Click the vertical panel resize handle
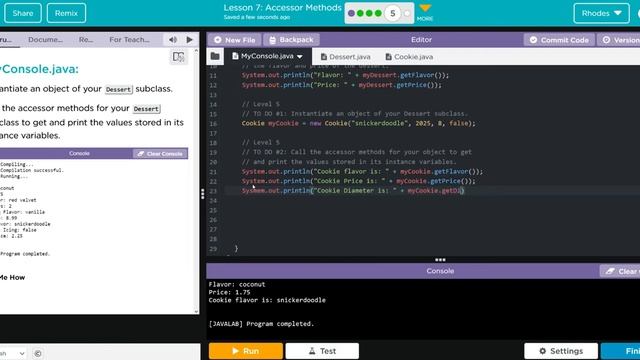This screenshot has width=640, height=360. point(202,194)
